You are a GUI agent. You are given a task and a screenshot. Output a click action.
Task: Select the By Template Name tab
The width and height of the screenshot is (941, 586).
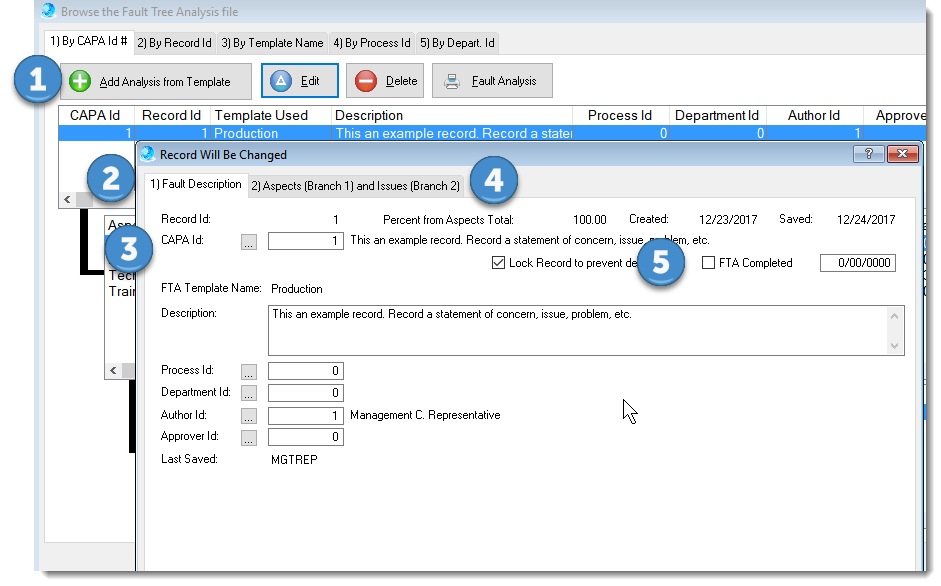pos(272,43)
